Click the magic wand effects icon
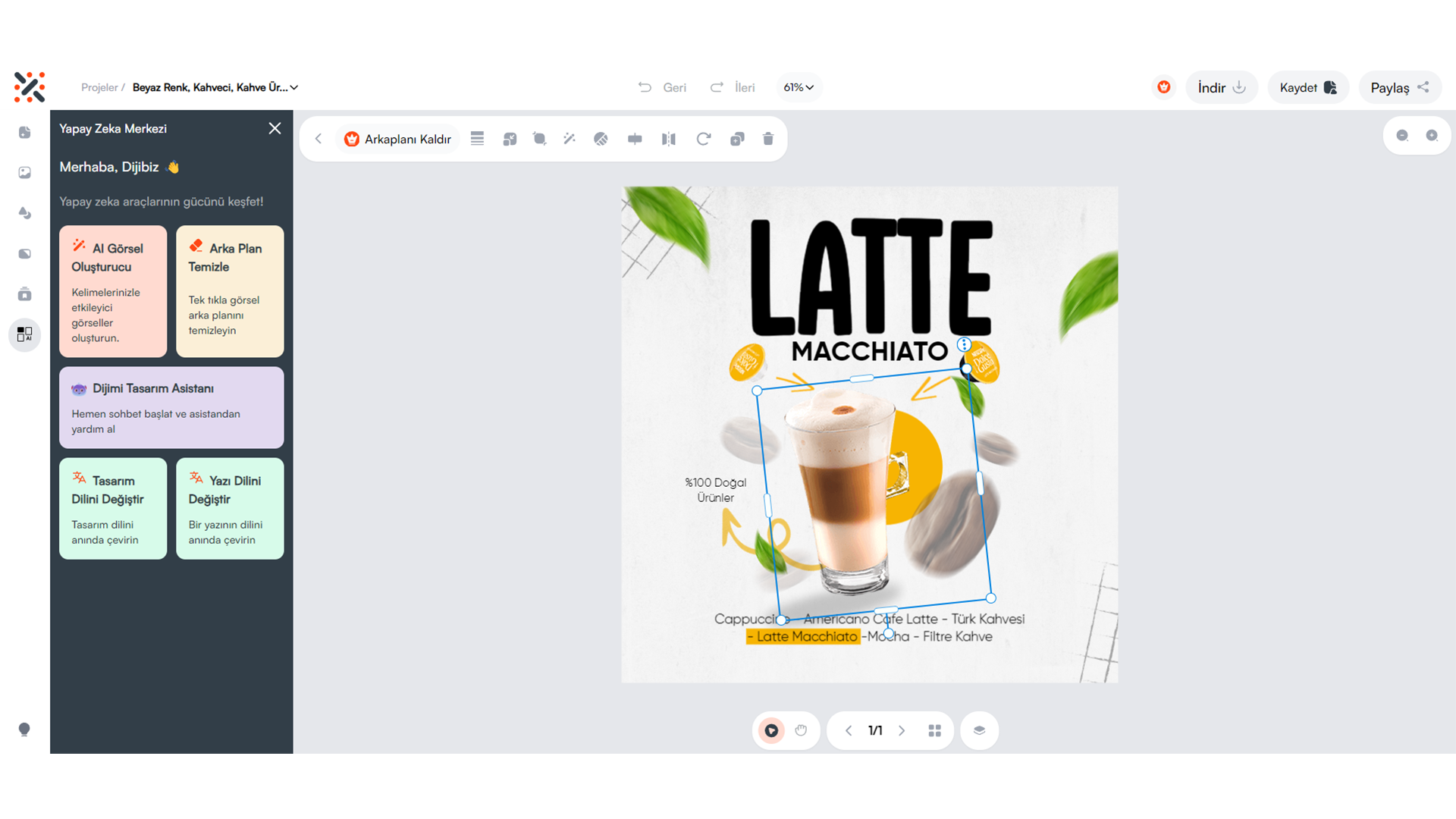This screenshot has height=819, width=1456. tap(570, 139)
